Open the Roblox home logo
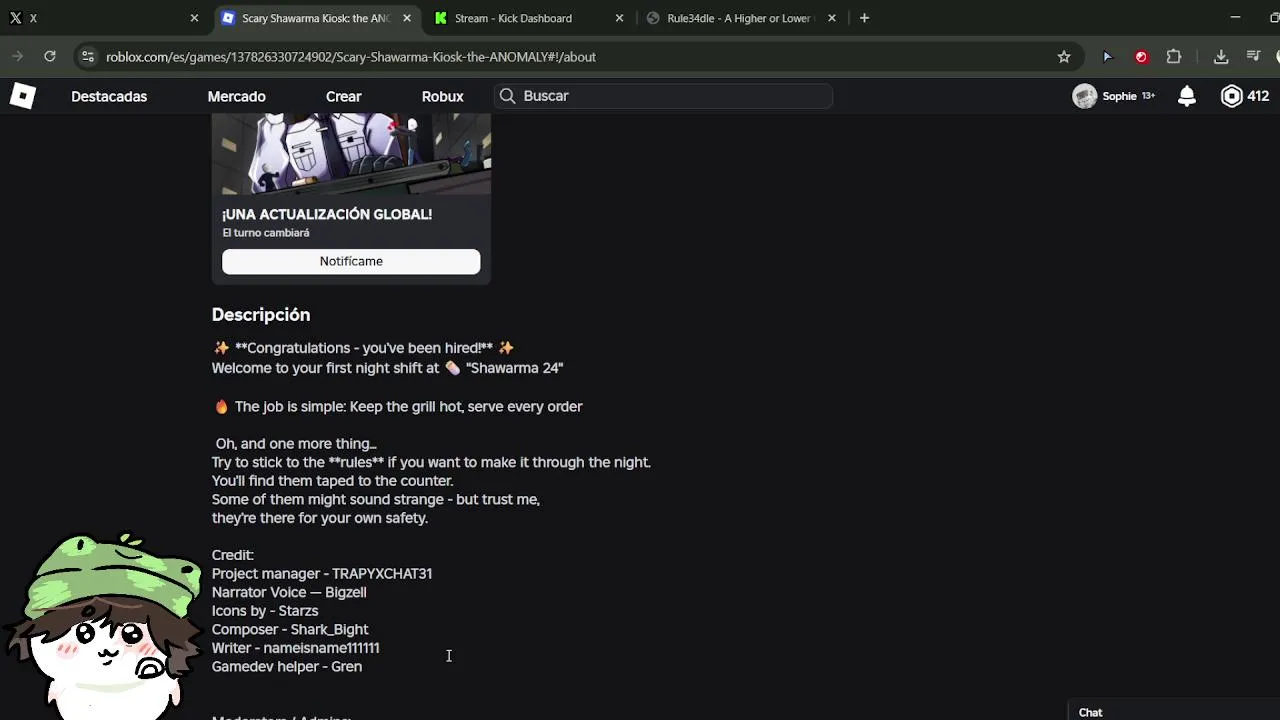This screenshot has width=1280, height=720. [22, 96]
